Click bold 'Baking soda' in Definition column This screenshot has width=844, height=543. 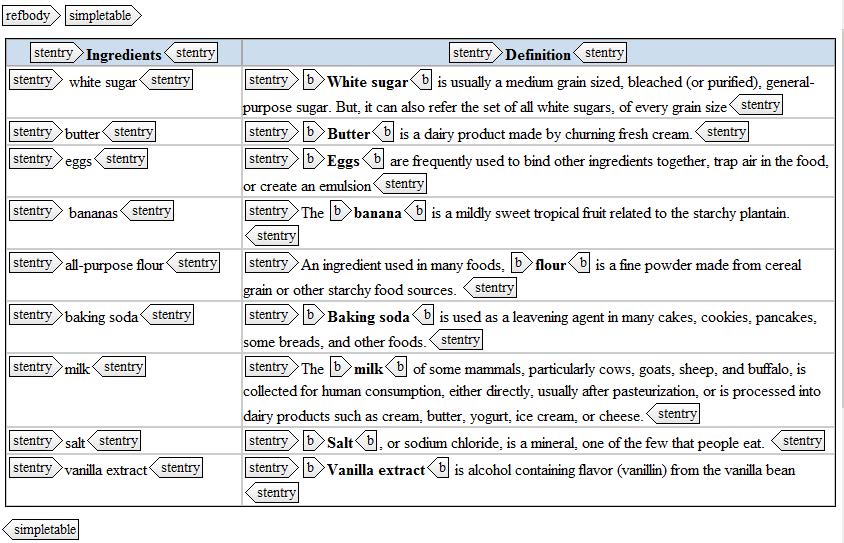369,318
